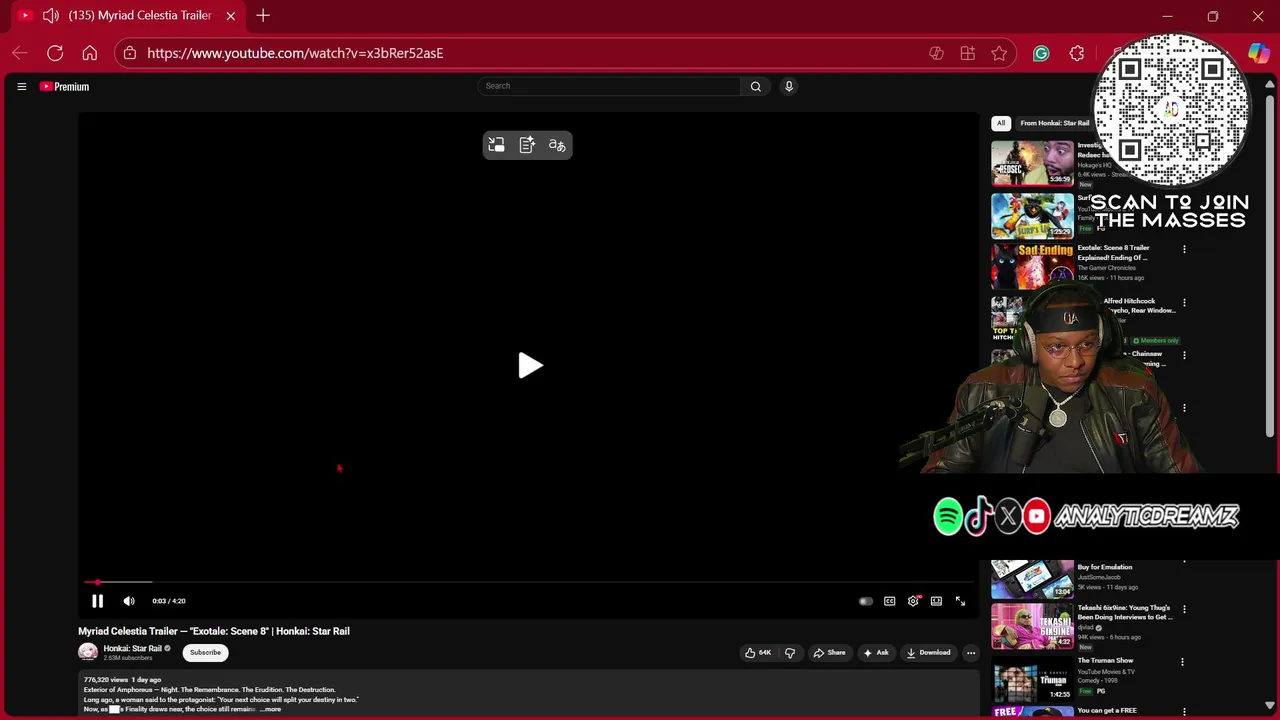1280x720 pixels.
Task: Like the video with thumbs up
Action: (757, 653)
